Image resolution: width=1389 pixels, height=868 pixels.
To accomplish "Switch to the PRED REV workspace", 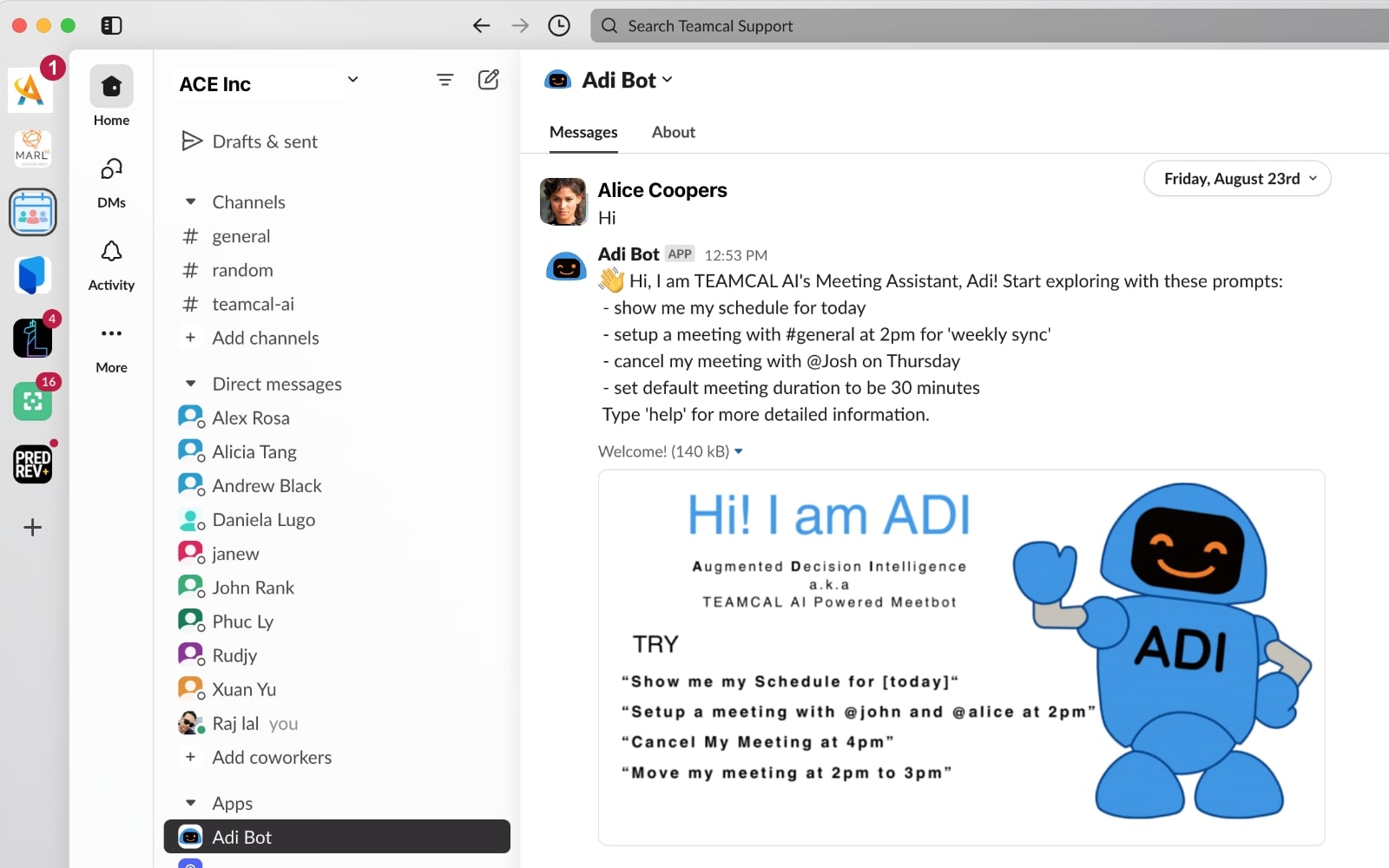I will [x=32, y=464].
